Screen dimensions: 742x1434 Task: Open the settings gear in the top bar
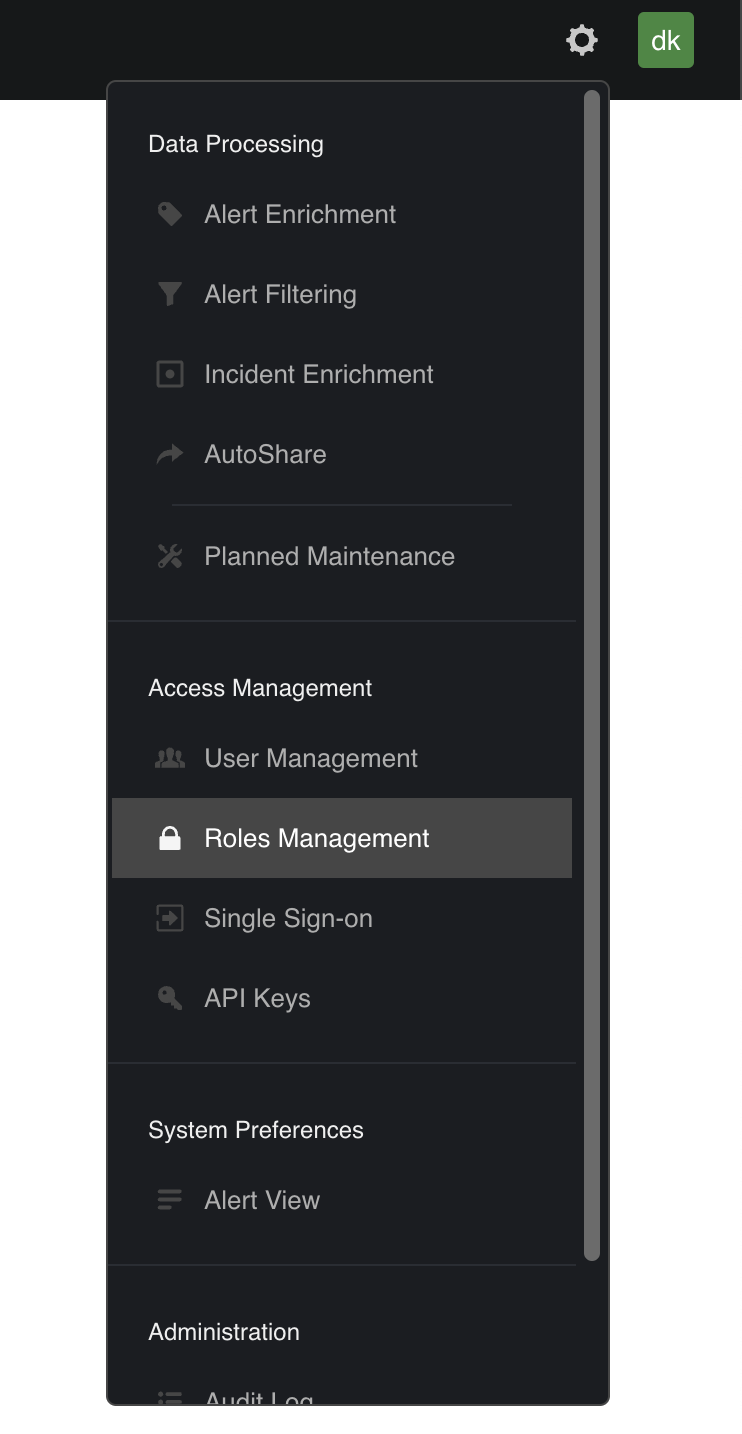(x=582, y=40)
